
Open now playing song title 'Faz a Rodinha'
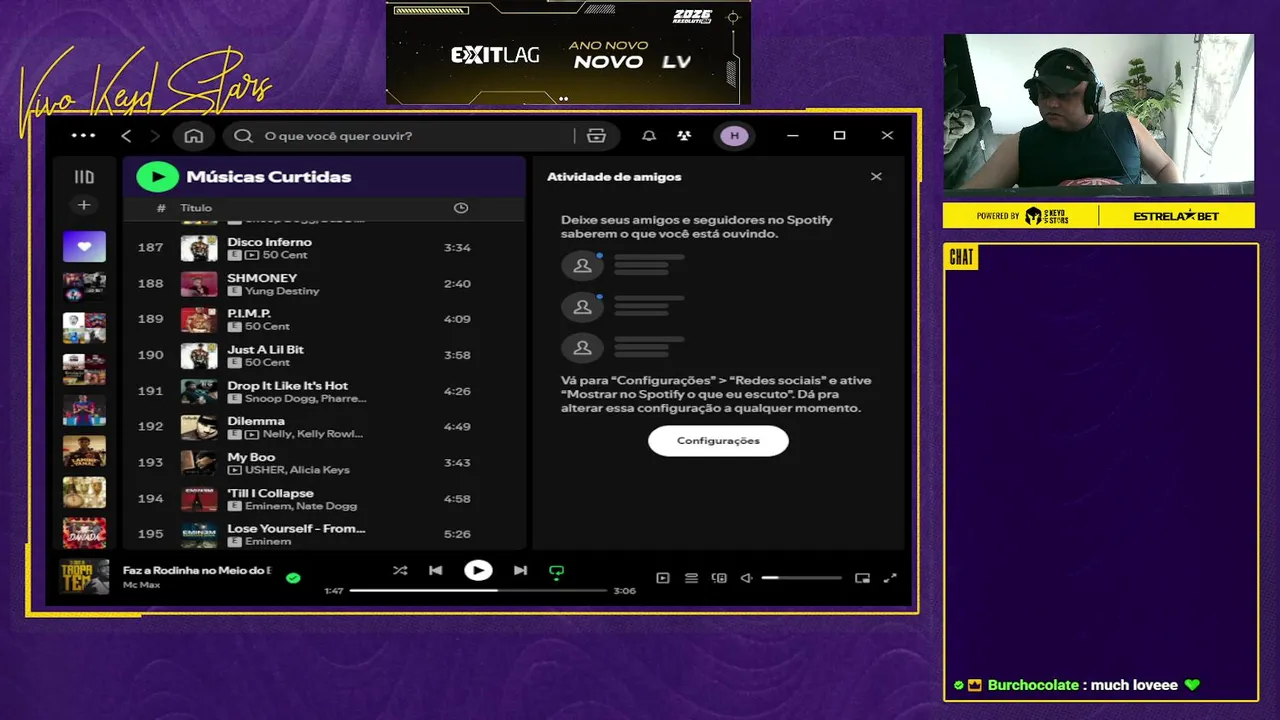197,570
